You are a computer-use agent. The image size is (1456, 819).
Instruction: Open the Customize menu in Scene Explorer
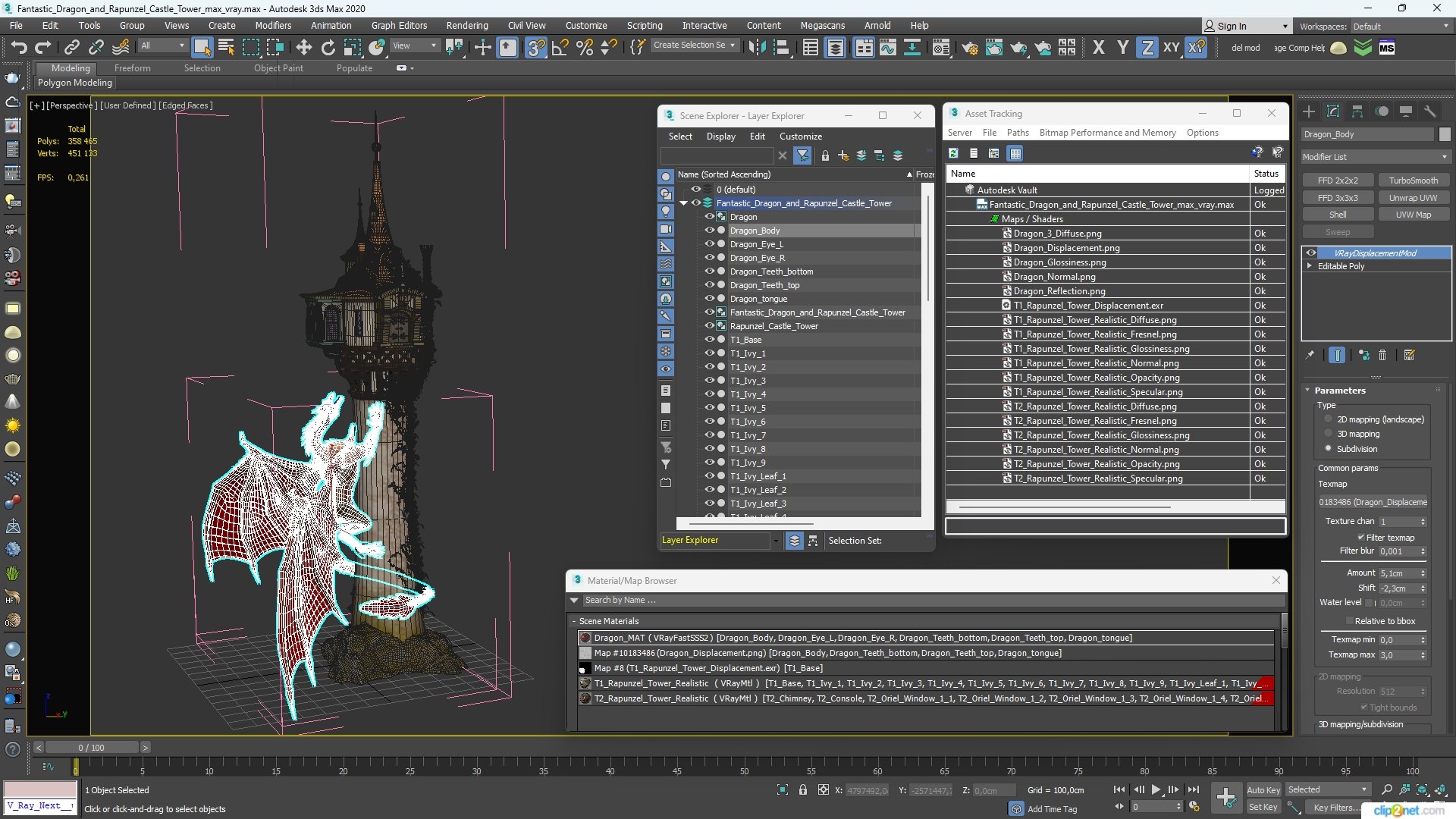coord(800,136)
